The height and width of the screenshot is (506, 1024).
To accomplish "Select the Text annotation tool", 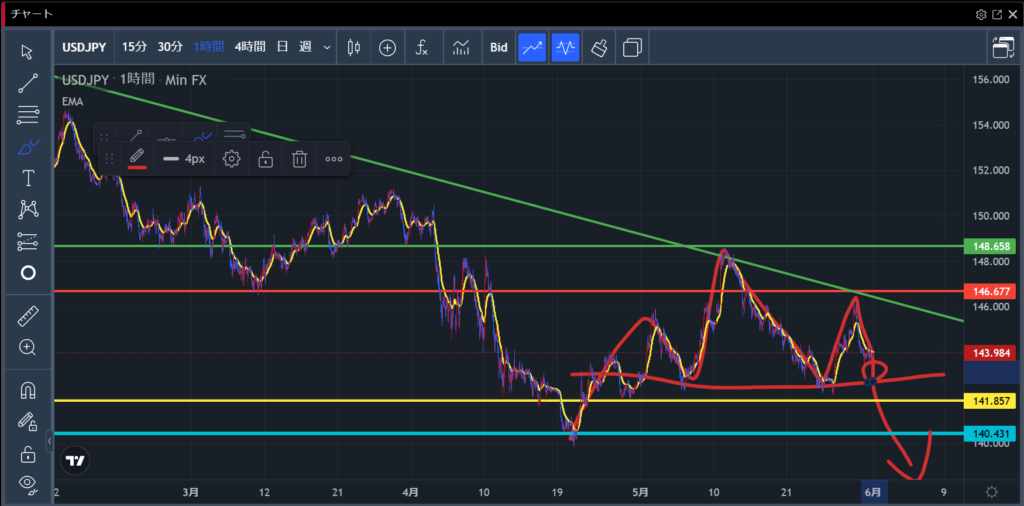I will click(x=27, y=178).
